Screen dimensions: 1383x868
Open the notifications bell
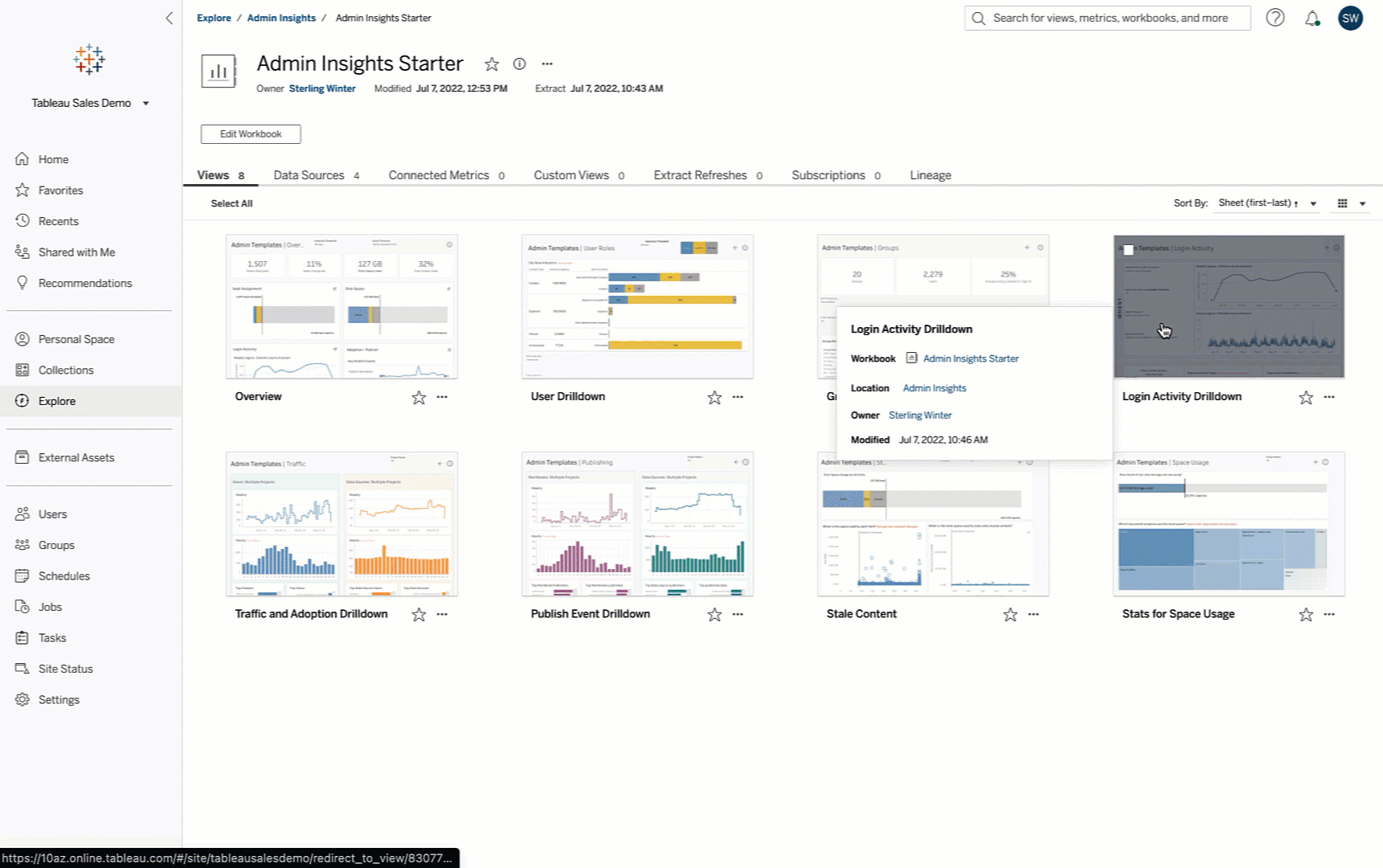coord(1312,18)
